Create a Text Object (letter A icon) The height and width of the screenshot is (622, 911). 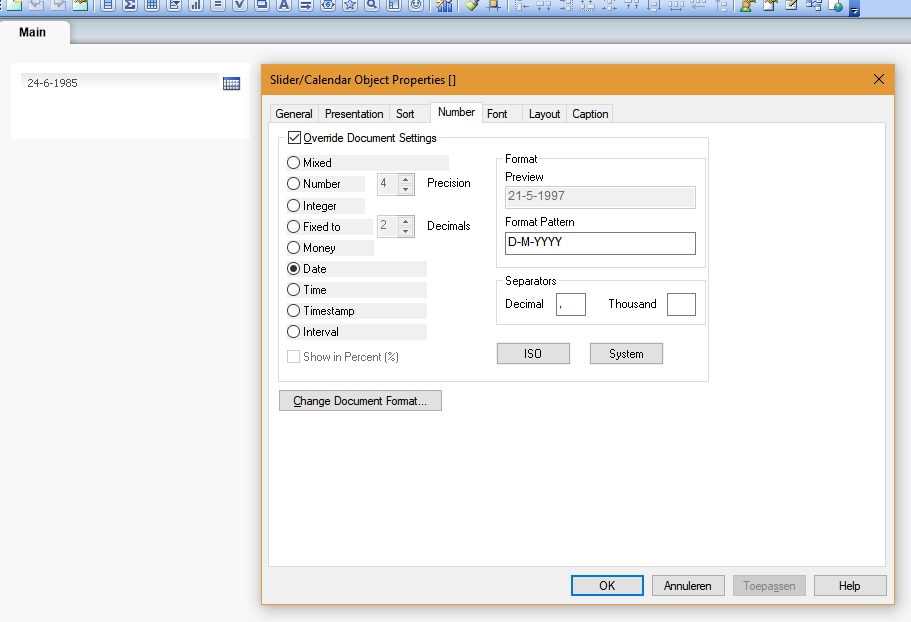coord(284,5)
